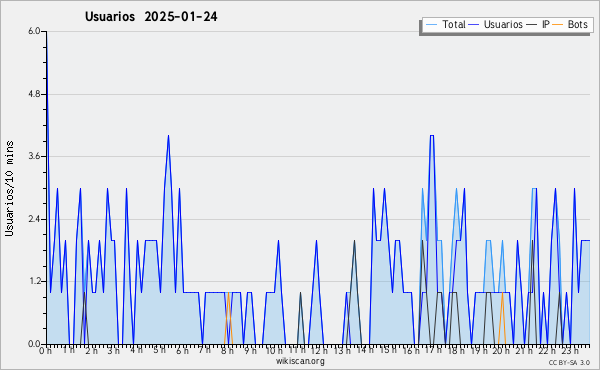
Task: Click the 9 h x-axis label
Action: pyautogui.click(x=250, y=350)
